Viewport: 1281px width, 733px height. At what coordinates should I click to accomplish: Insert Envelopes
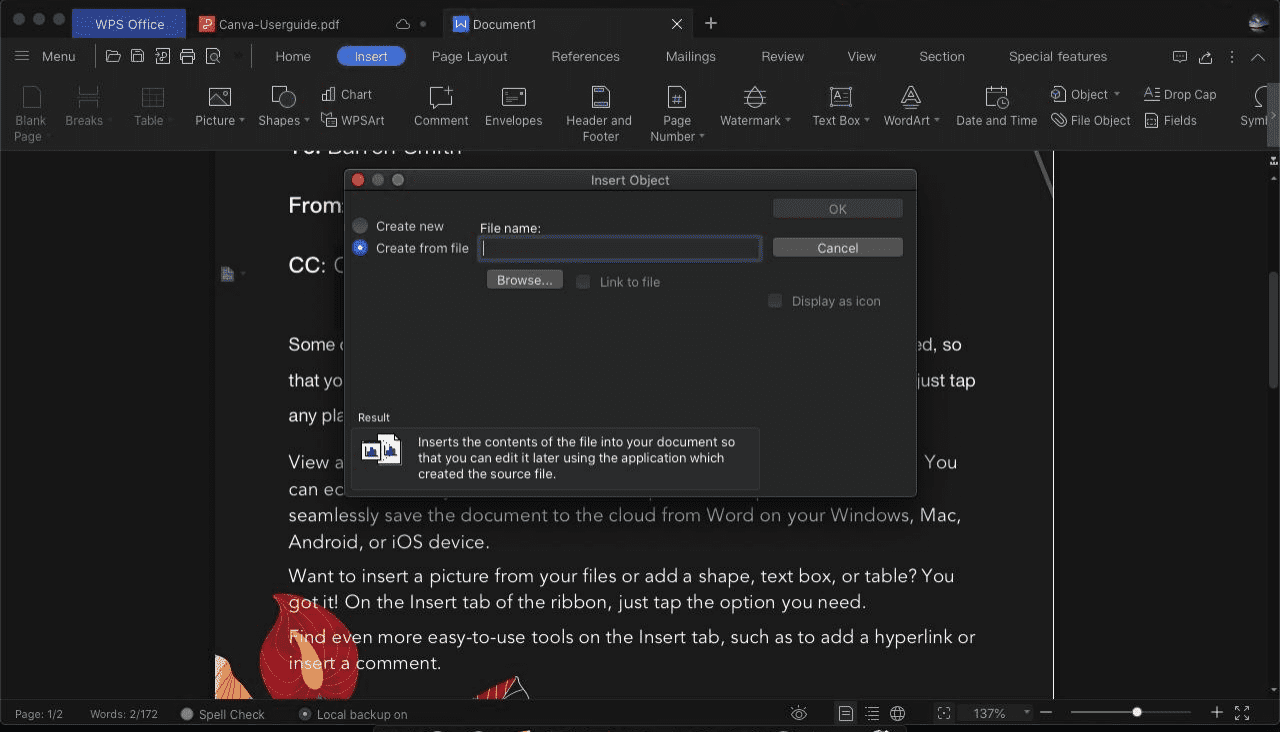(513, 108)
